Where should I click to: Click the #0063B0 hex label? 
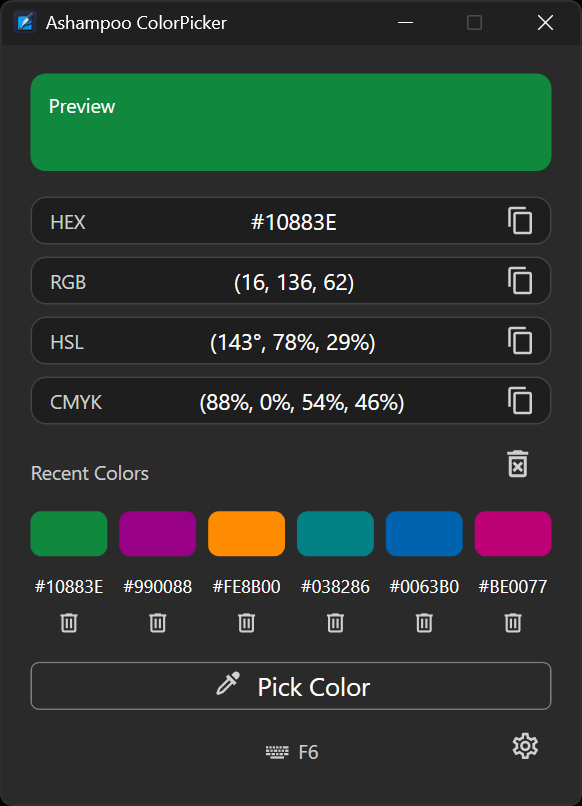click(x=424, y=587)
